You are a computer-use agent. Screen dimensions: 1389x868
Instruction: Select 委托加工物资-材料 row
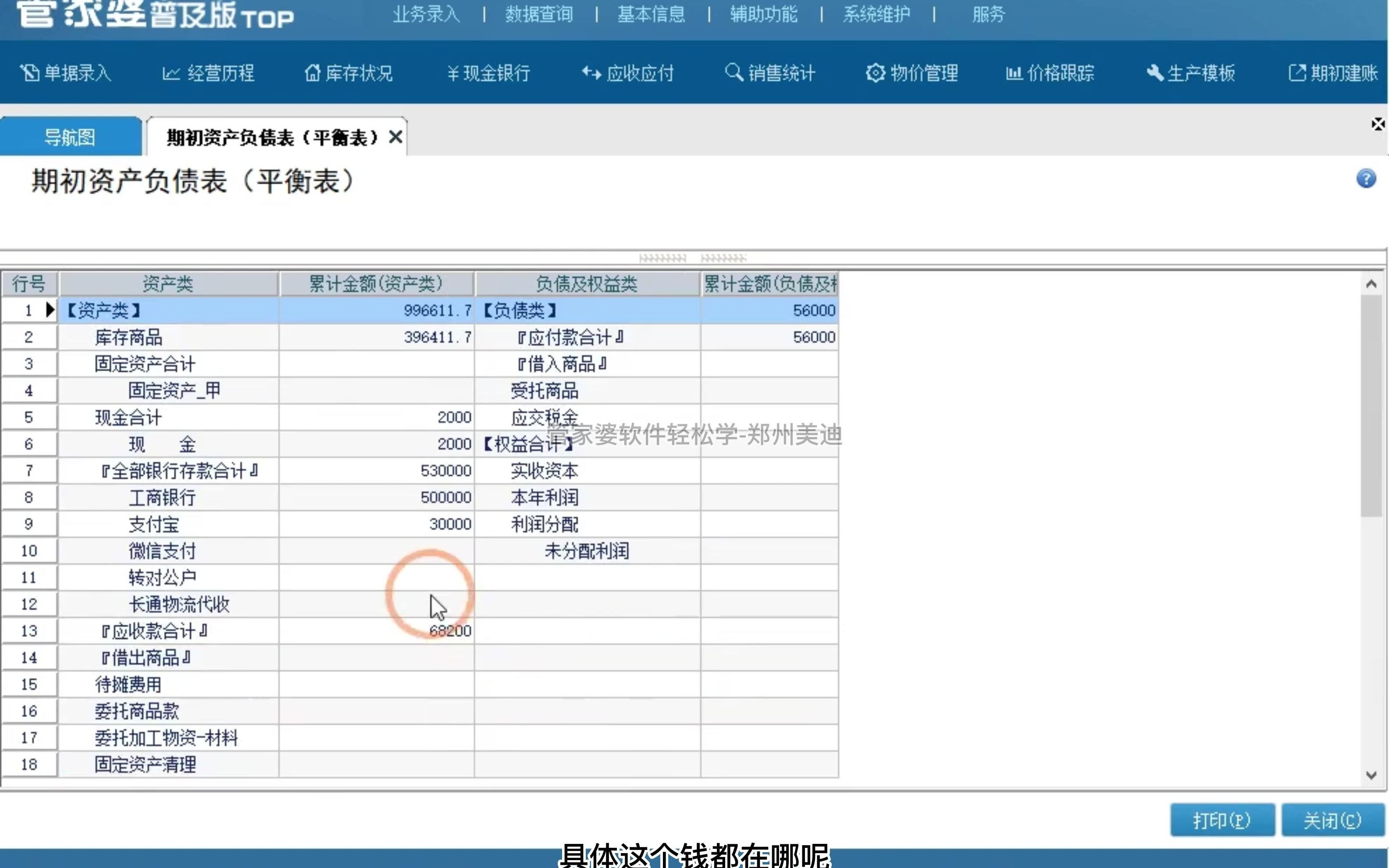pos(168,738)
